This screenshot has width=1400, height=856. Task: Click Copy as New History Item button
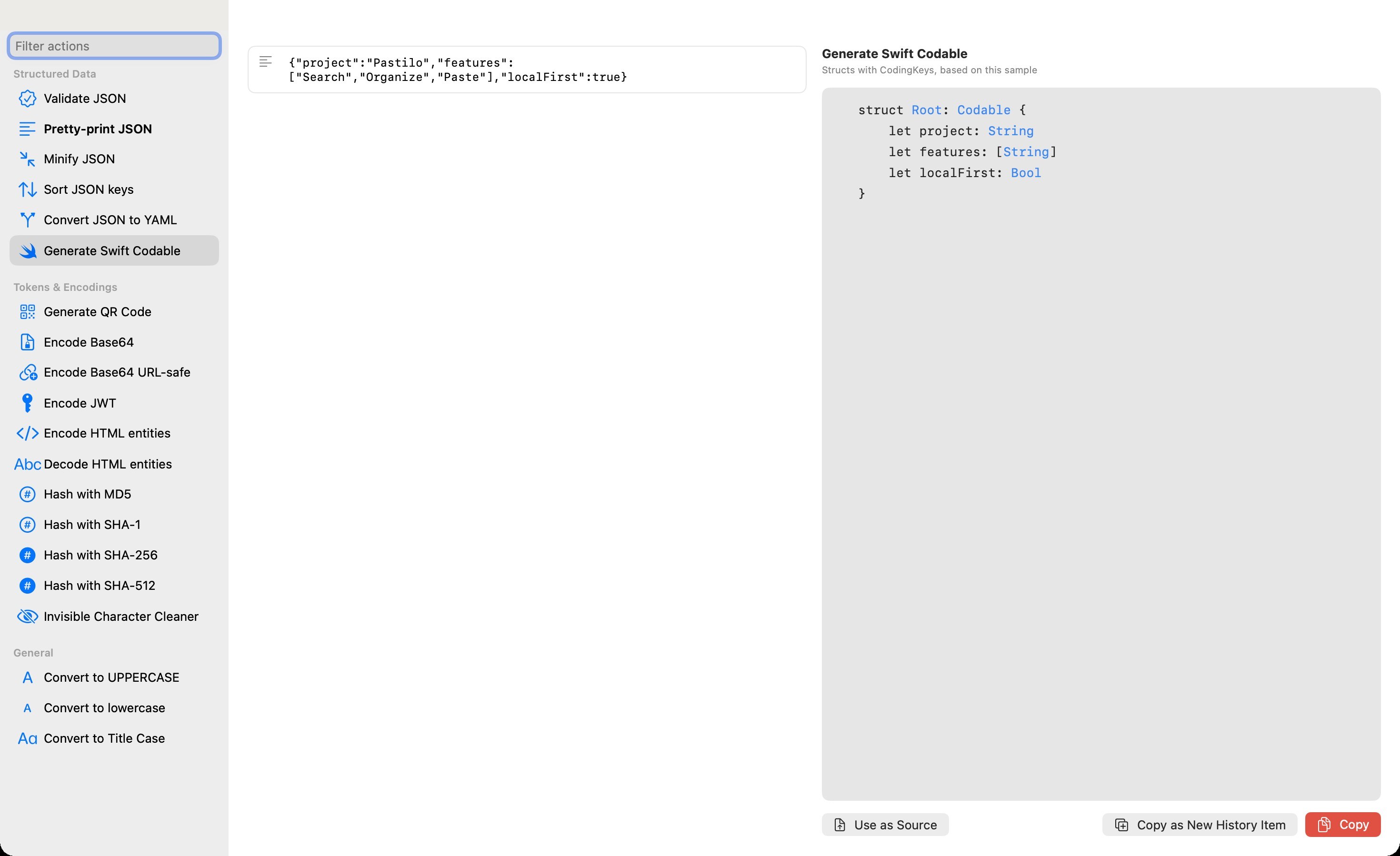click(1200, 825)
